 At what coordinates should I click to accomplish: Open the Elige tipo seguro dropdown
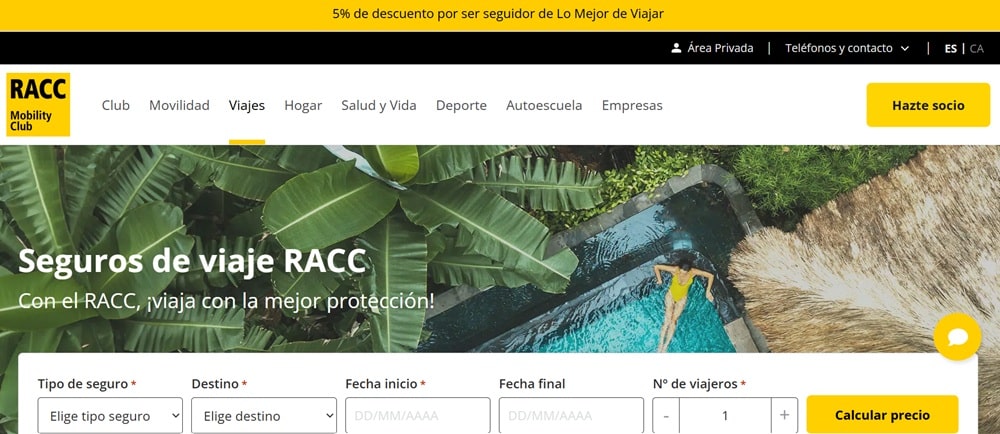110,416
